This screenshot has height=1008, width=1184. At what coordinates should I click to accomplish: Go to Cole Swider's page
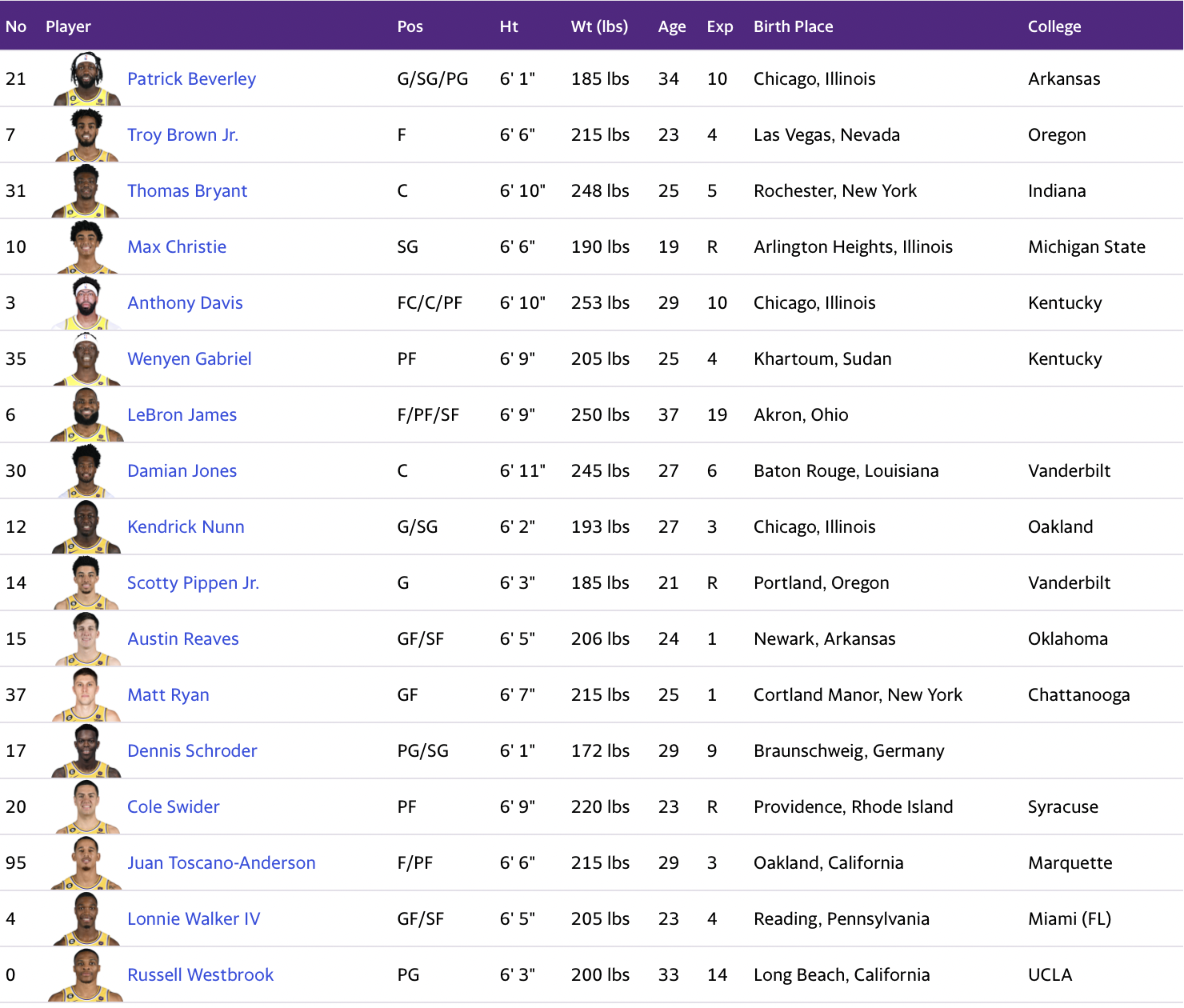pyautogui.click(x=173, y=806)
